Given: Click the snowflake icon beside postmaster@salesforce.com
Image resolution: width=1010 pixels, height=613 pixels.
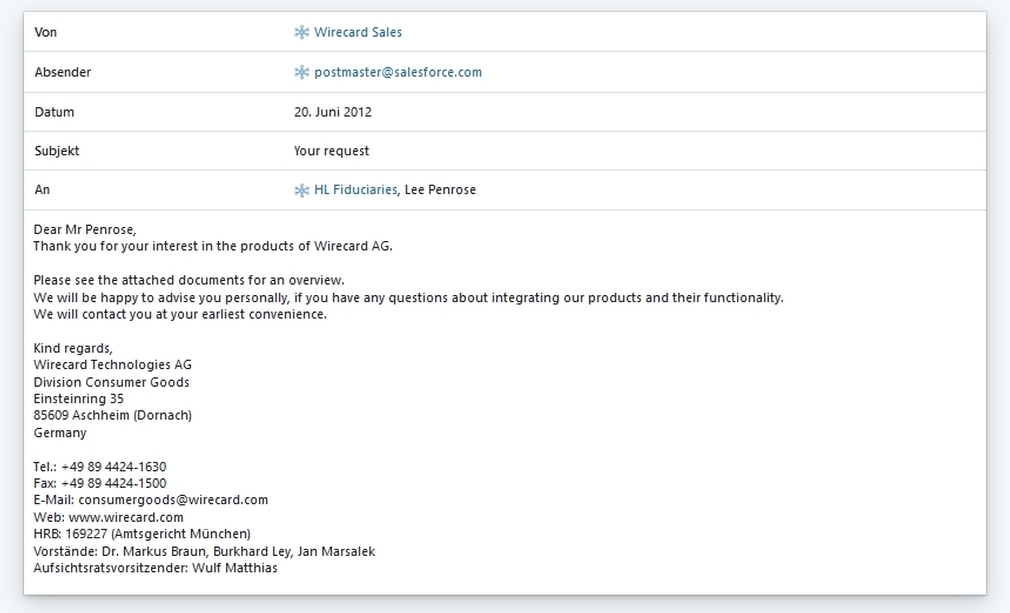Looking at the screenshot, I should [x=301, y=72].
